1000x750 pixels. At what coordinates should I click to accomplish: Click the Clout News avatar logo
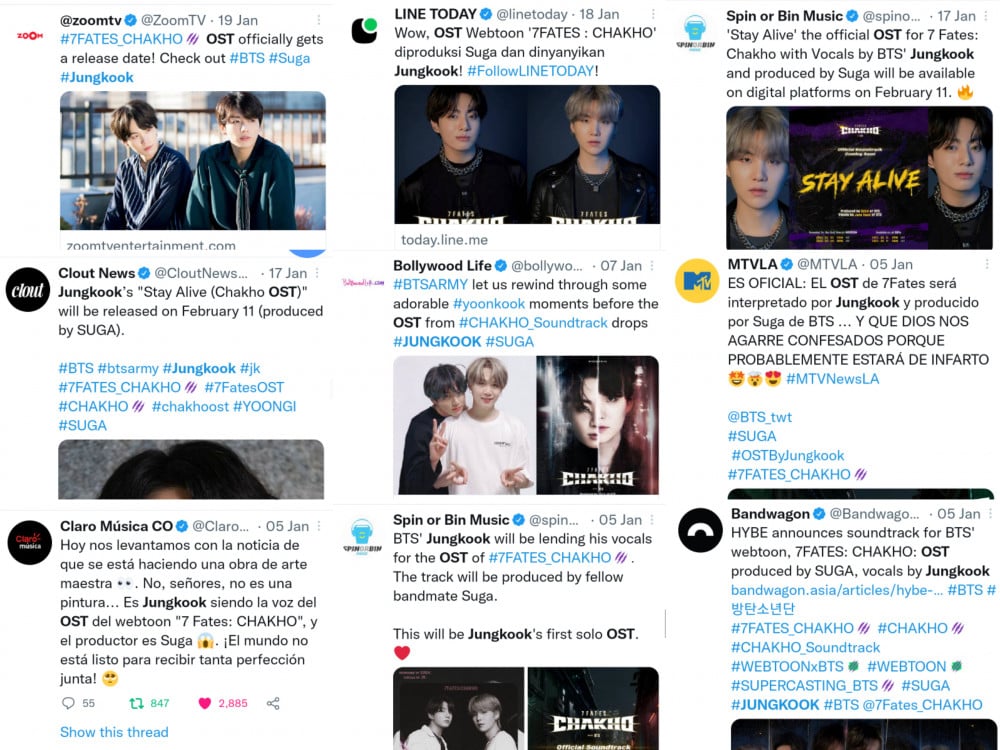(28, 290)
